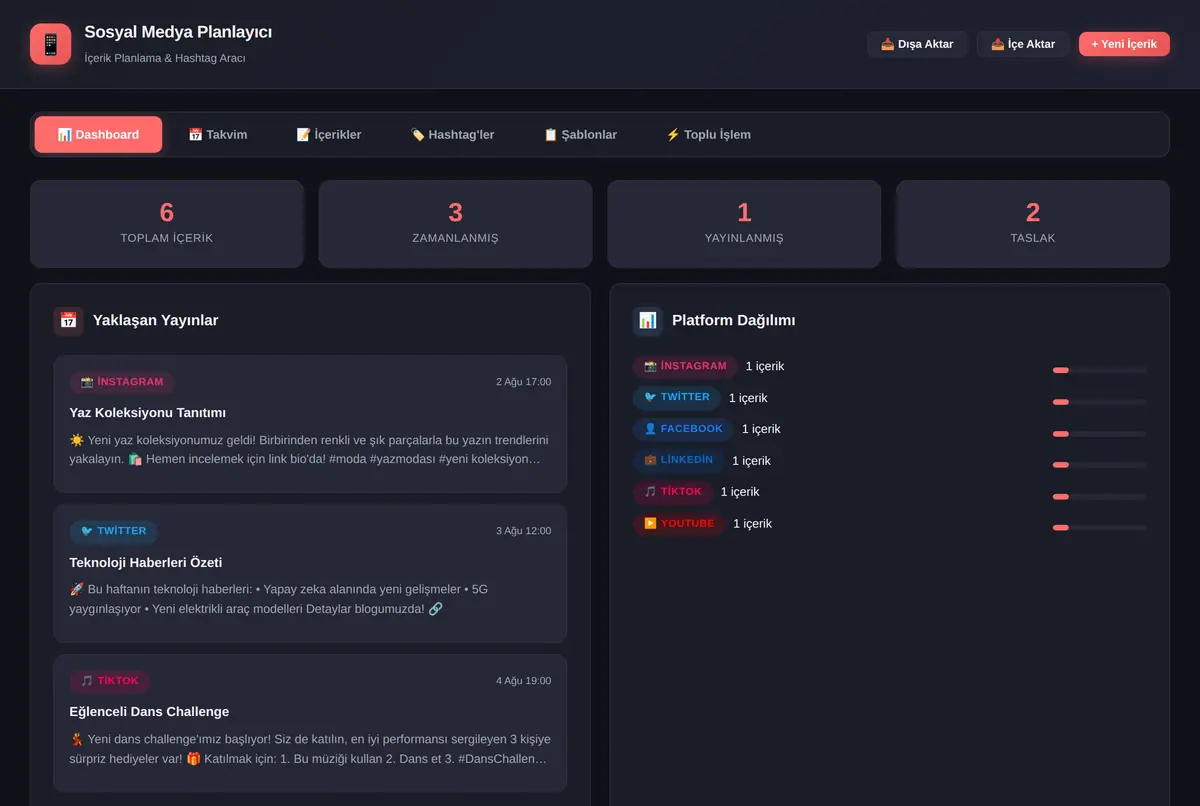Click the Facebook badge in Platform Dağılımı
The width and height of the screenshot is (1200, 806).
tap(683, 429)
